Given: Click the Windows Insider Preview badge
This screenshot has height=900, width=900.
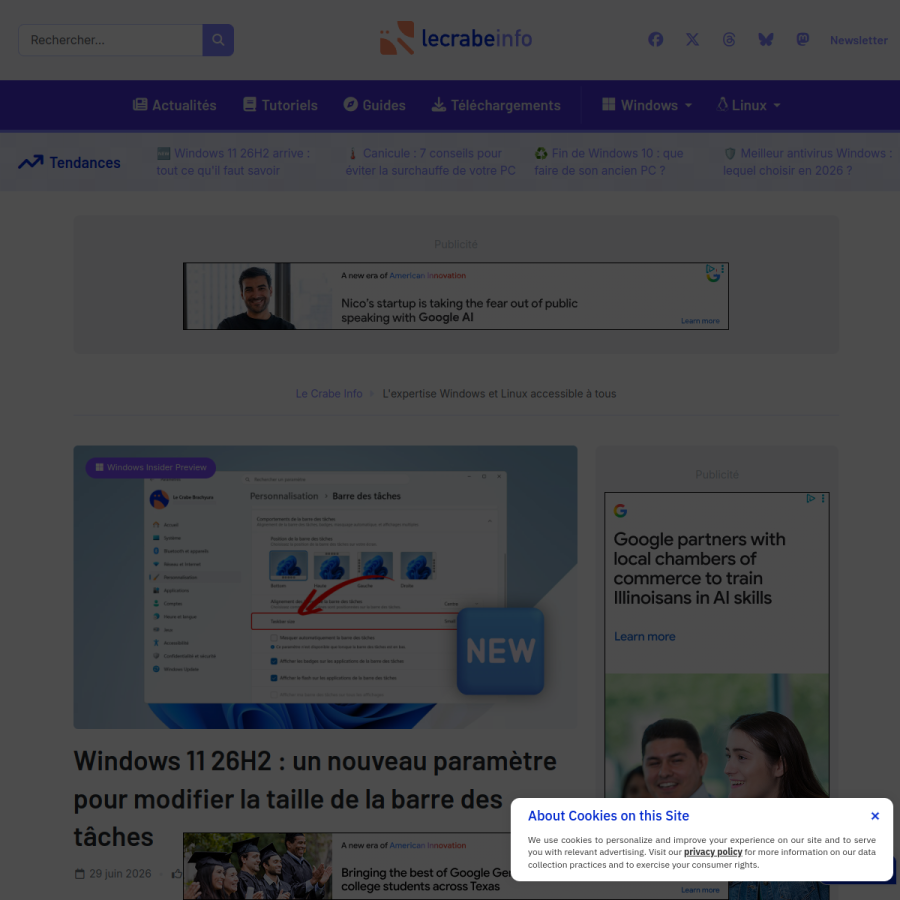Looking at the screenshot, I should click(x=151, y=467).
